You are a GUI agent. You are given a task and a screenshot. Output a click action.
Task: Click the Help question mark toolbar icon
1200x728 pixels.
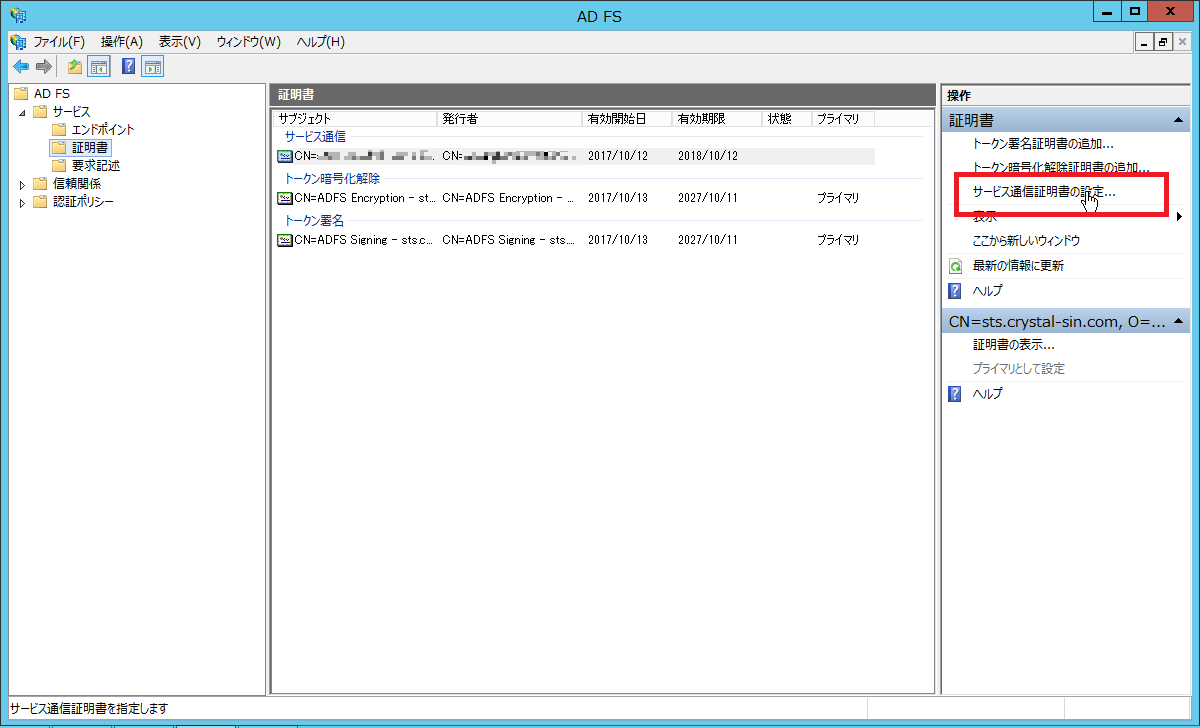[x=128, y=67]
